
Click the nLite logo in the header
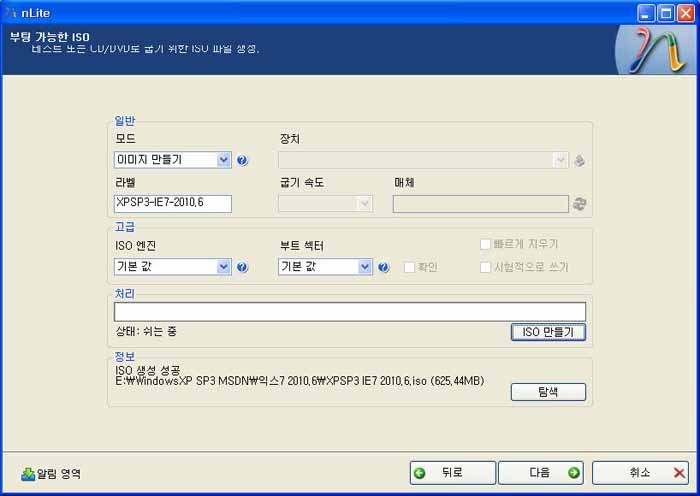[x=655, y=50]
